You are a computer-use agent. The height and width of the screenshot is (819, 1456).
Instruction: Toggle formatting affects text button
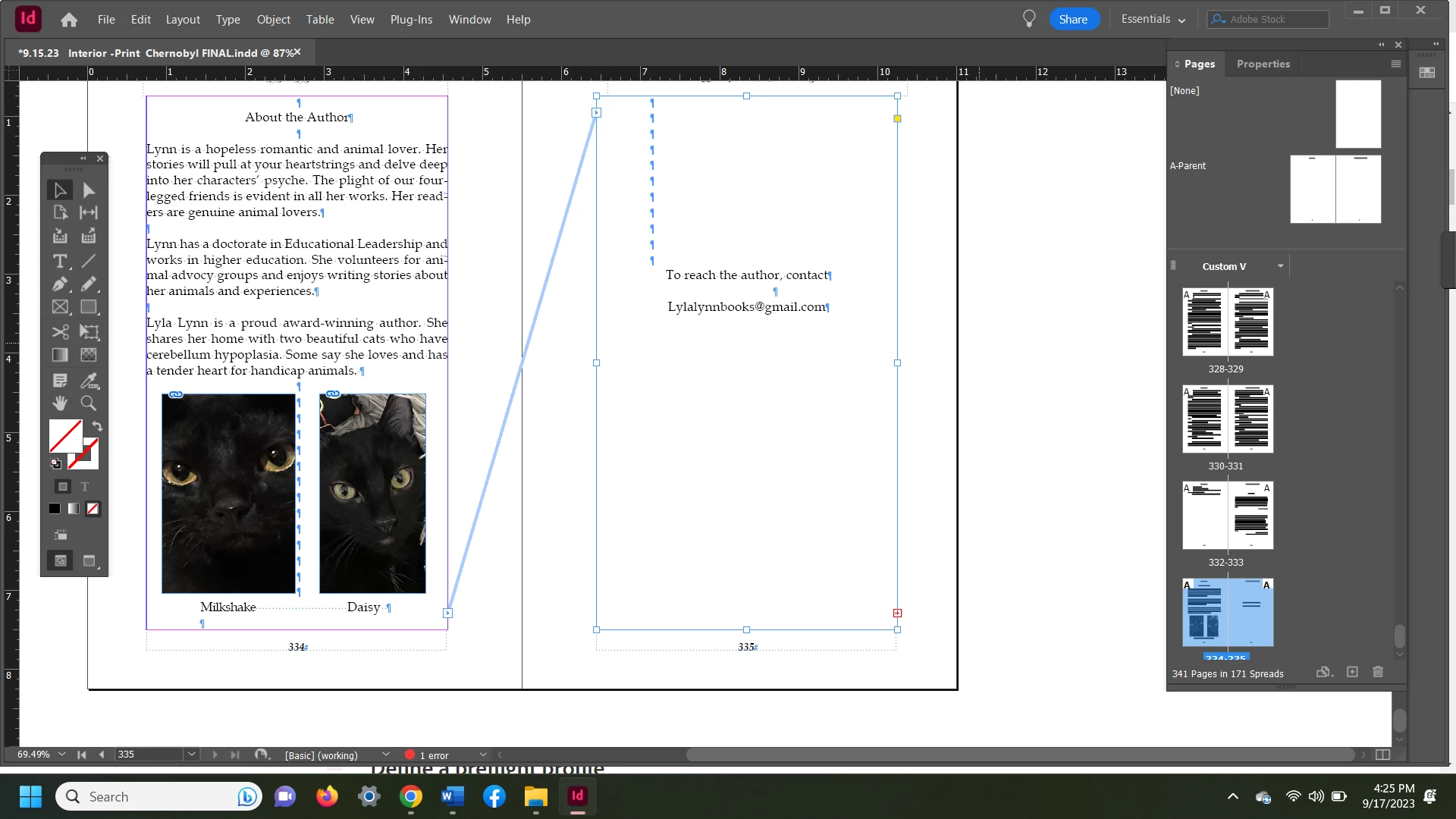(x=85, y=487)
